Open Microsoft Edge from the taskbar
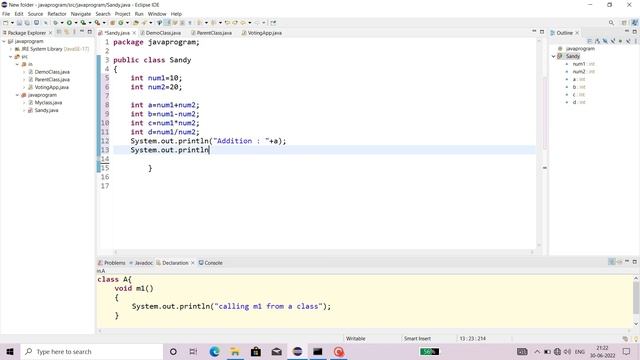 (x=214, y=351)
